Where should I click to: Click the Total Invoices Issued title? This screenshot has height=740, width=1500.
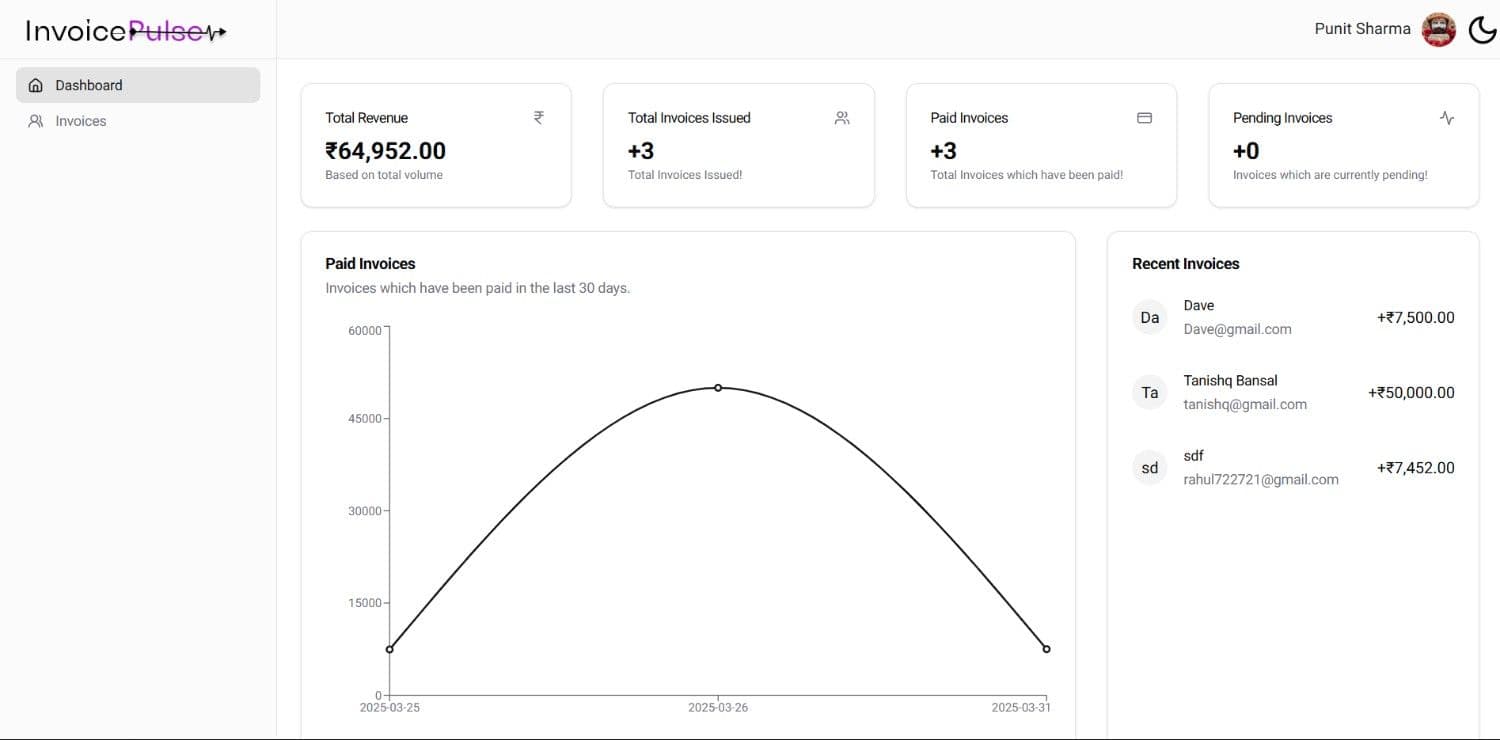click(x=689, y=118)
